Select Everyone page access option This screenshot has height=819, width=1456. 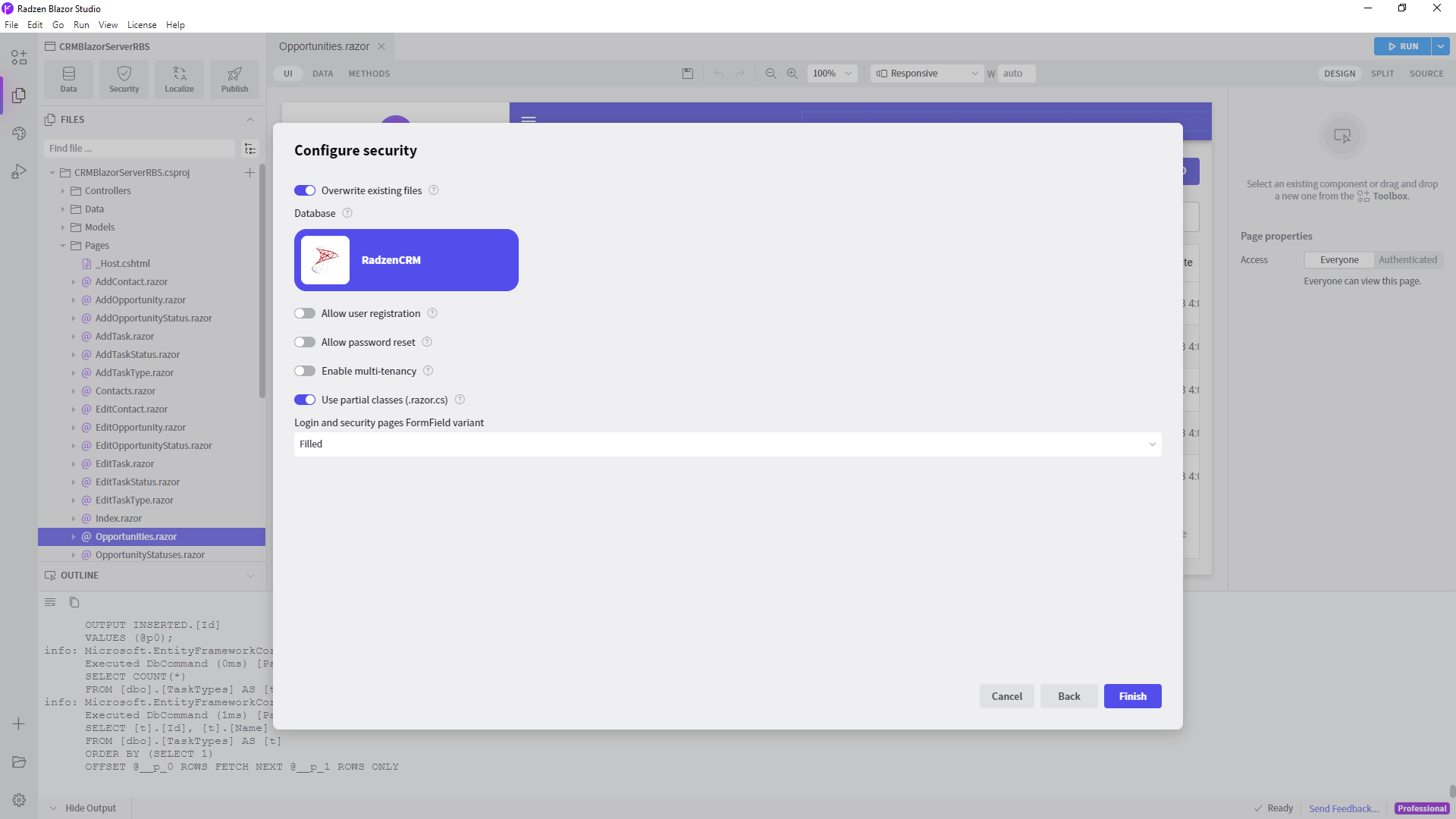click(x=1339, y=260)
